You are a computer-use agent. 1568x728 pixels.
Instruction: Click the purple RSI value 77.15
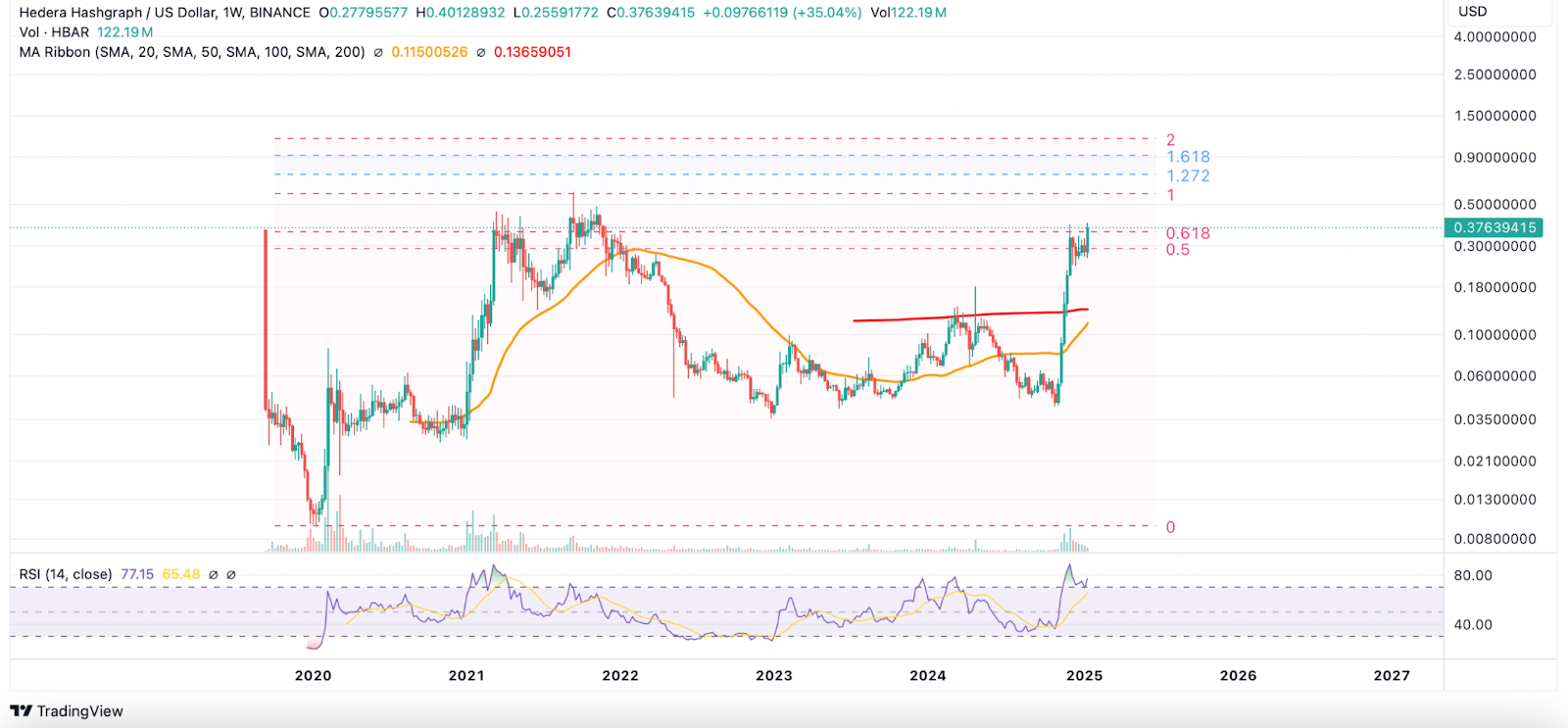[137, 574]
